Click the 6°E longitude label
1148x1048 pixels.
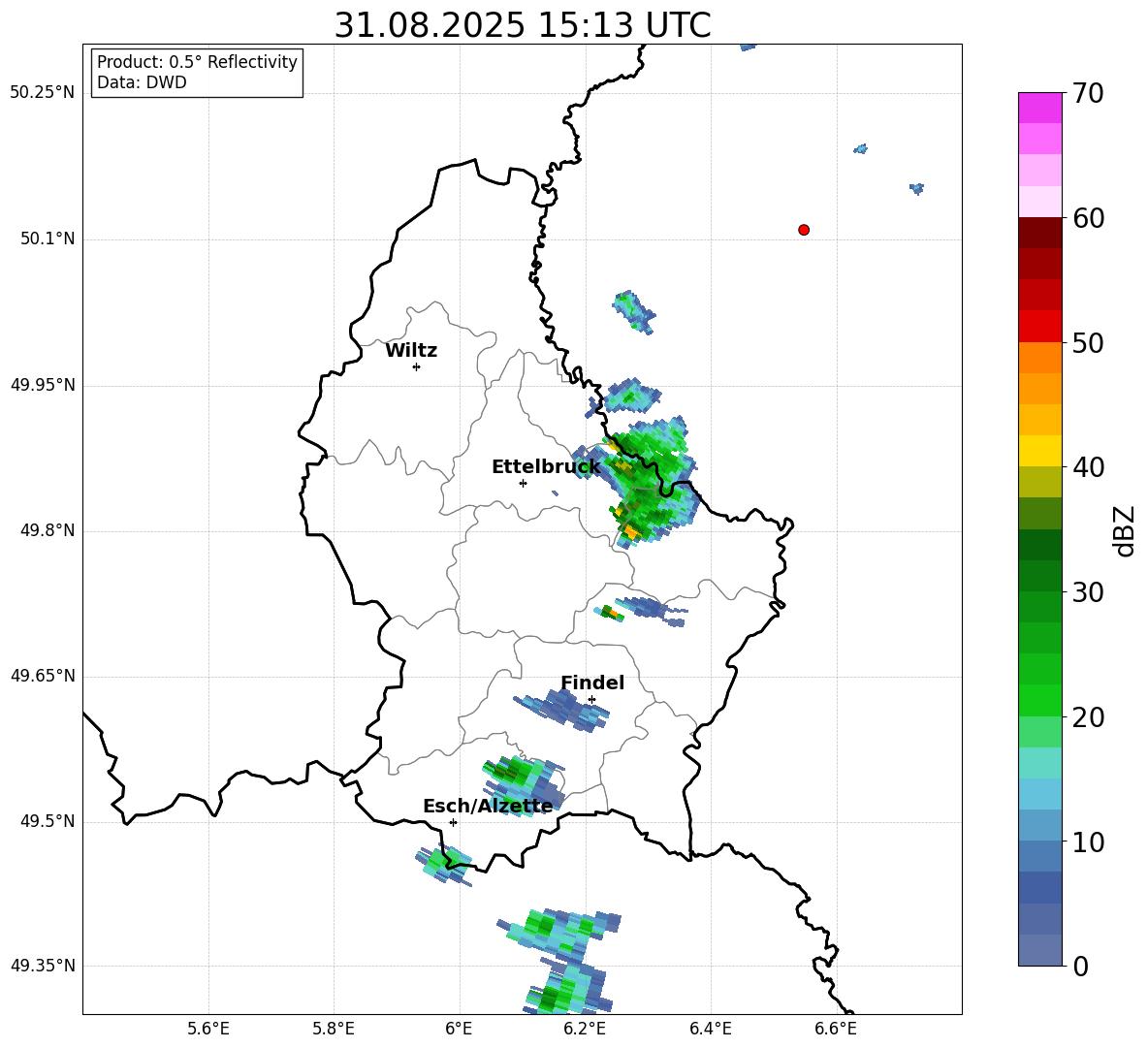point(459,1029)
